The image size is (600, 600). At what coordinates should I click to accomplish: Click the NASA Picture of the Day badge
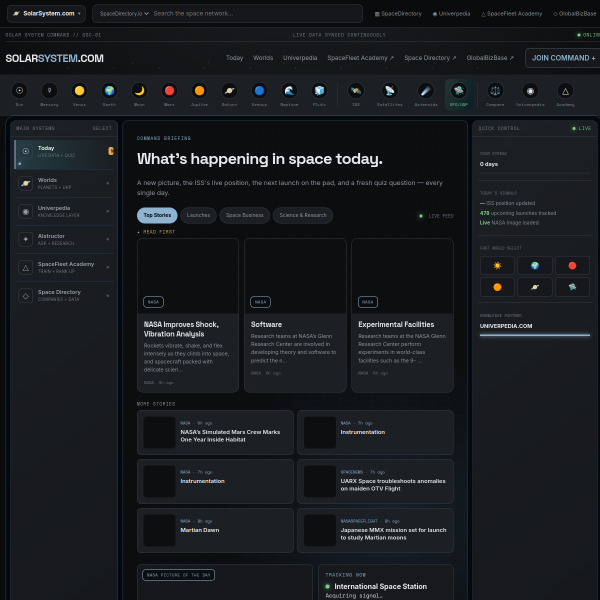coord(178,575)
